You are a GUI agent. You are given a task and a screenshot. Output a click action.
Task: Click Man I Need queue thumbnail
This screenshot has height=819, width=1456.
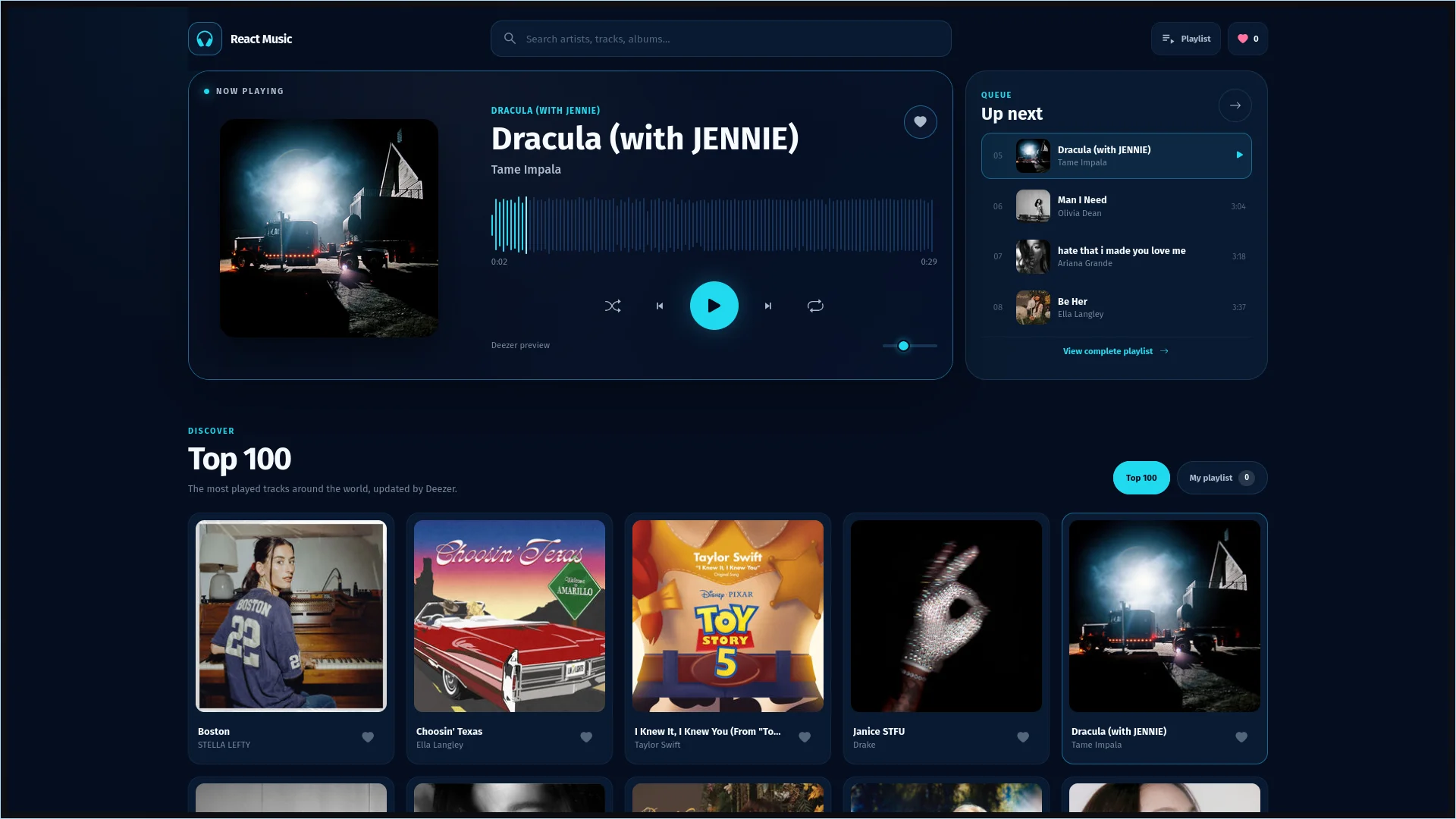[x=1033, y=206]
